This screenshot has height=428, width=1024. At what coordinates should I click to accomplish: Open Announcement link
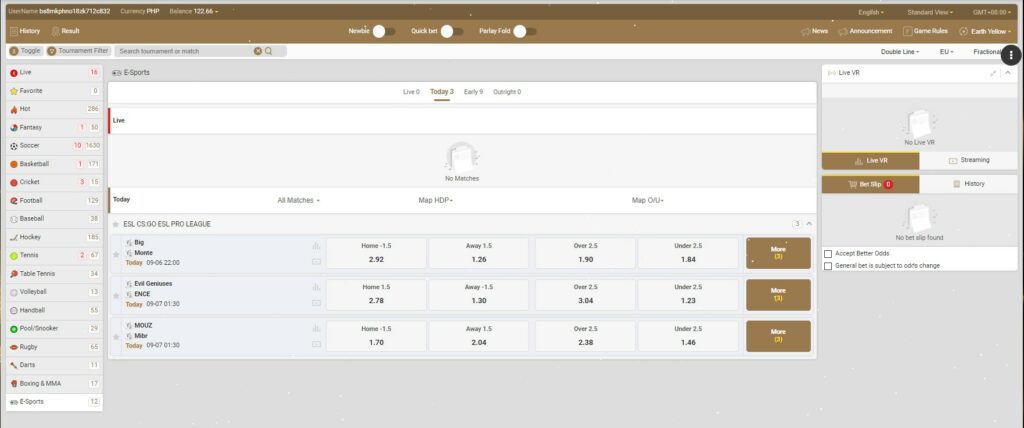tap(865, 31)
